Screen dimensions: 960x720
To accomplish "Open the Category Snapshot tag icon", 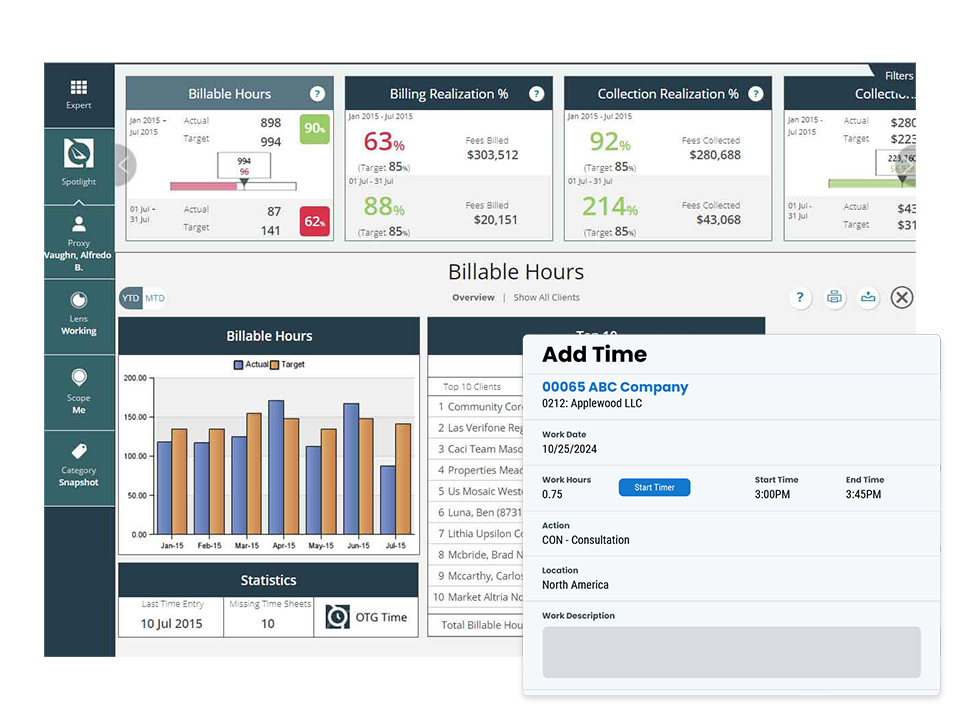I will tap(79, 451).
